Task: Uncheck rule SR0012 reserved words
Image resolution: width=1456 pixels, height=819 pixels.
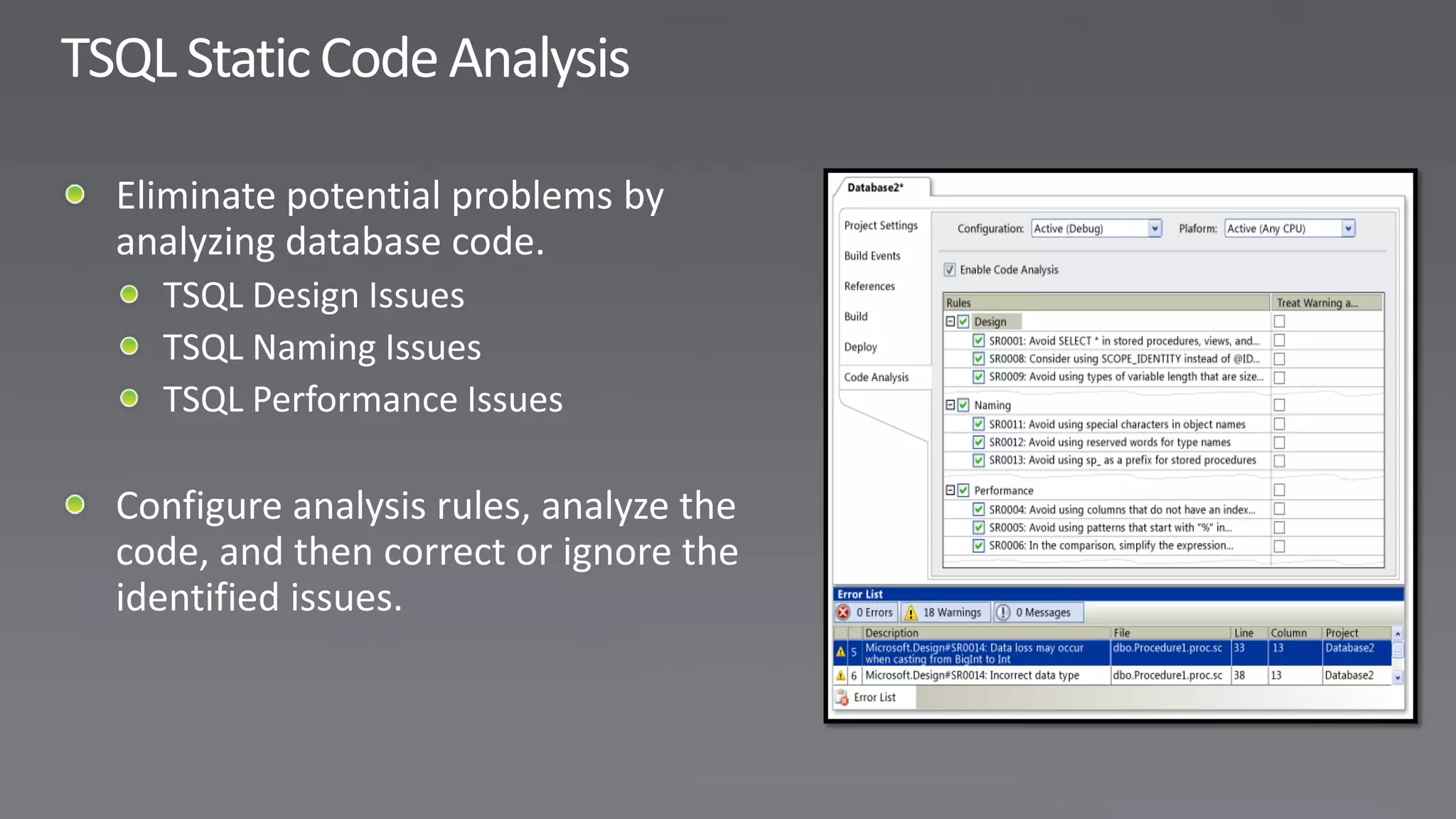Action: pos(979,442)
